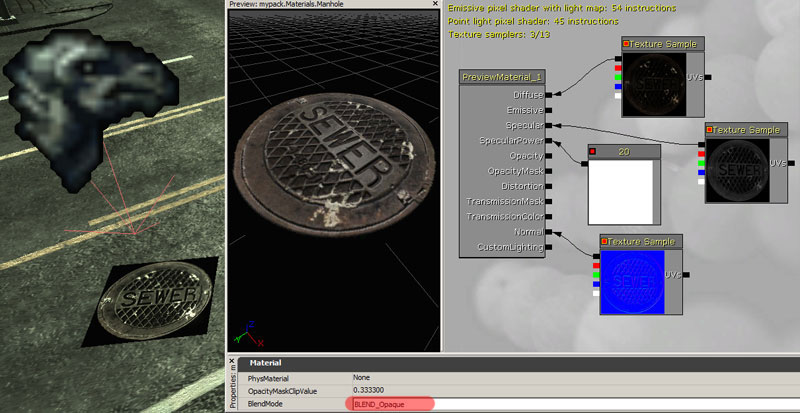Screen dimensions: 800x413
Task: Select the constant node titled 20
Action: [624, 152]
